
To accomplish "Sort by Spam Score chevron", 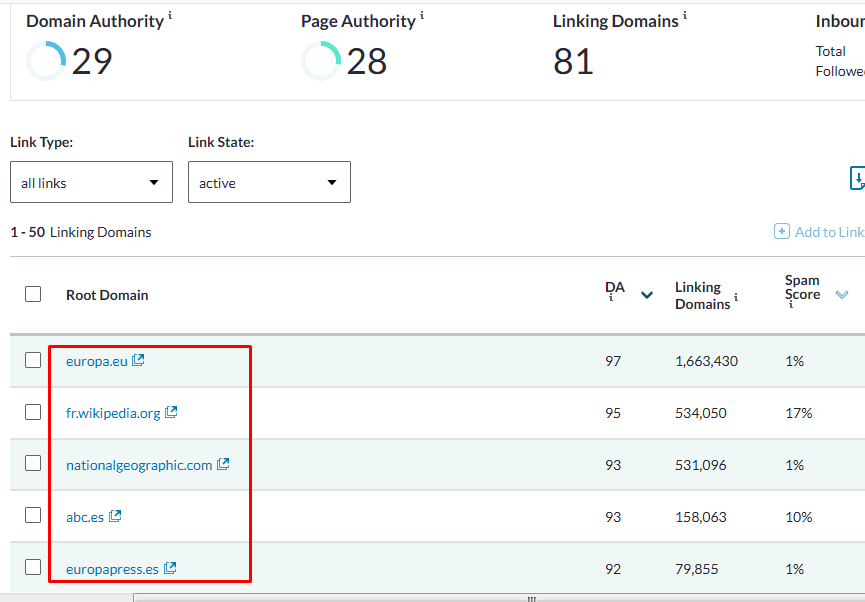I will pyautogui.click(x=841, y=294).
